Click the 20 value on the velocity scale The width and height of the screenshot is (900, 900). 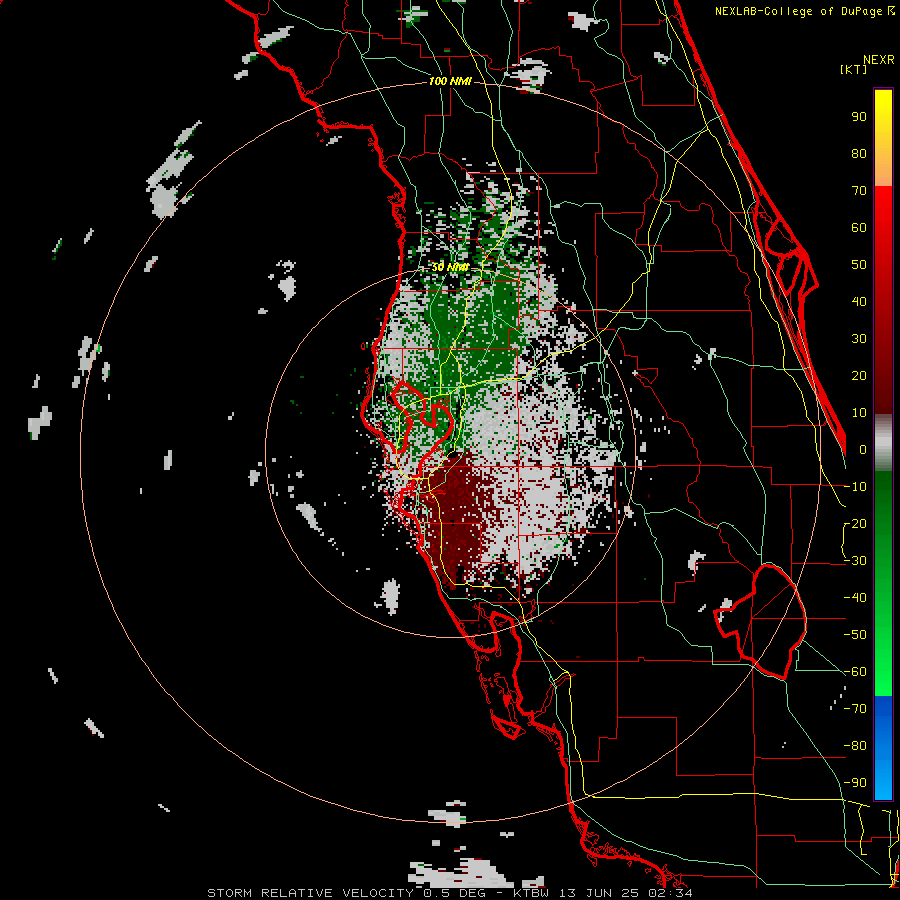coord(859,375)
